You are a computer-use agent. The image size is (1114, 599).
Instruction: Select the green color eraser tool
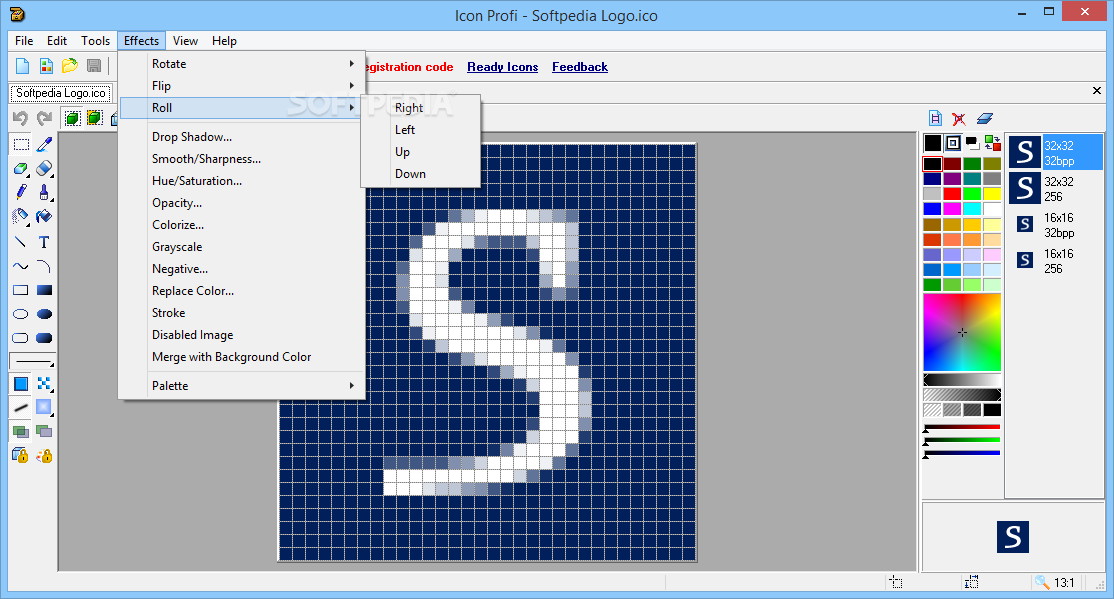[21, 168]
